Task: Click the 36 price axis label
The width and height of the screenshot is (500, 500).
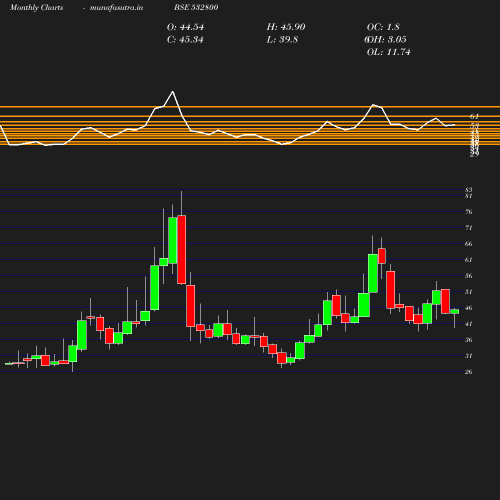Action: click(469, 340)
